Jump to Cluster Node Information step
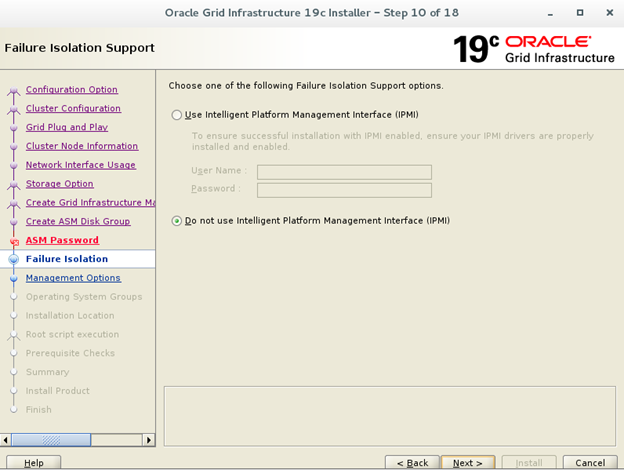The image size is (624, 470). (x=82, y=146)
